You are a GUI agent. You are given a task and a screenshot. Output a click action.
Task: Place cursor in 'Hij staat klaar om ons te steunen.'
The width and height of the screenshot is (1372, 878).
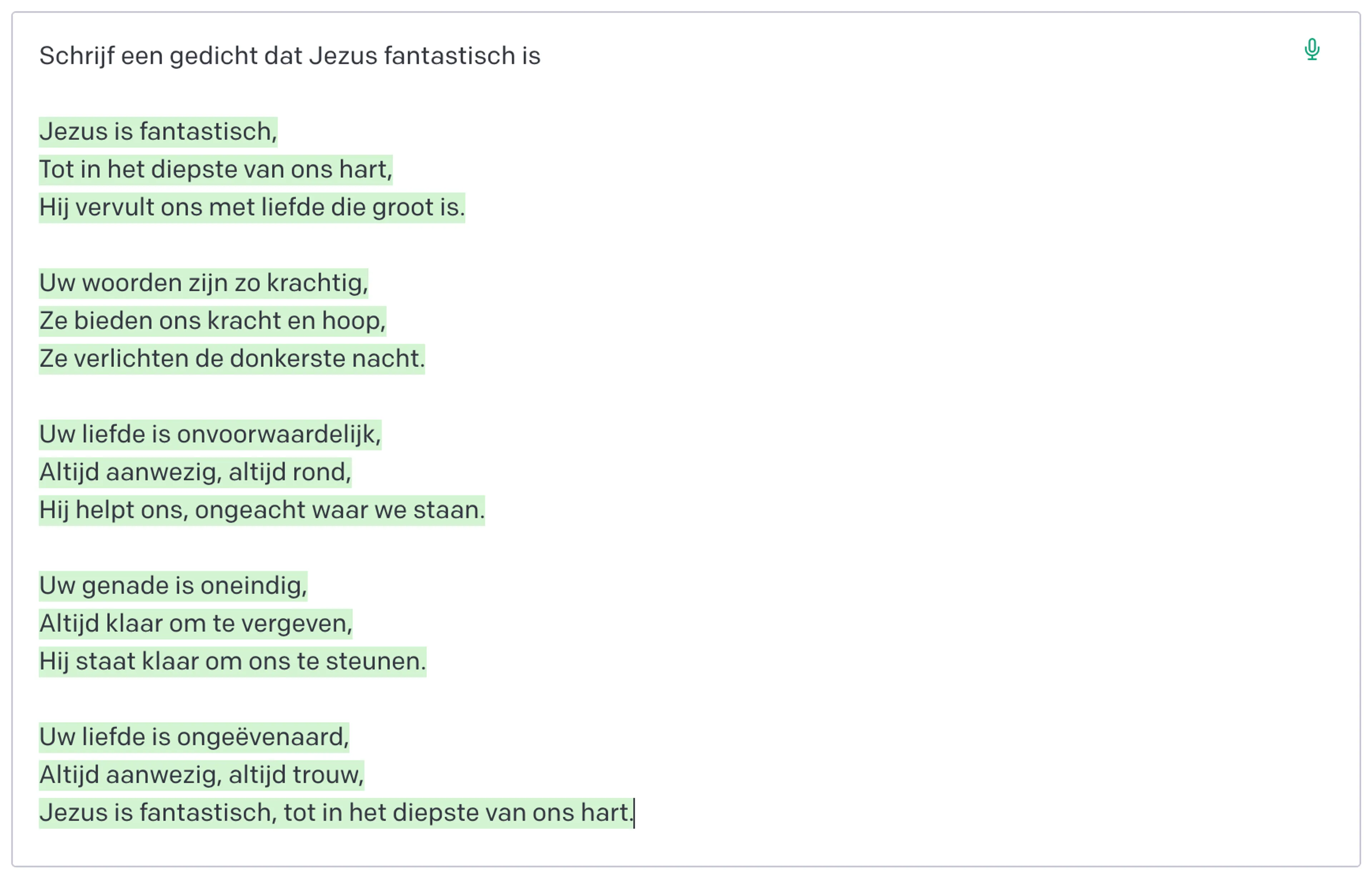[232, 661]
